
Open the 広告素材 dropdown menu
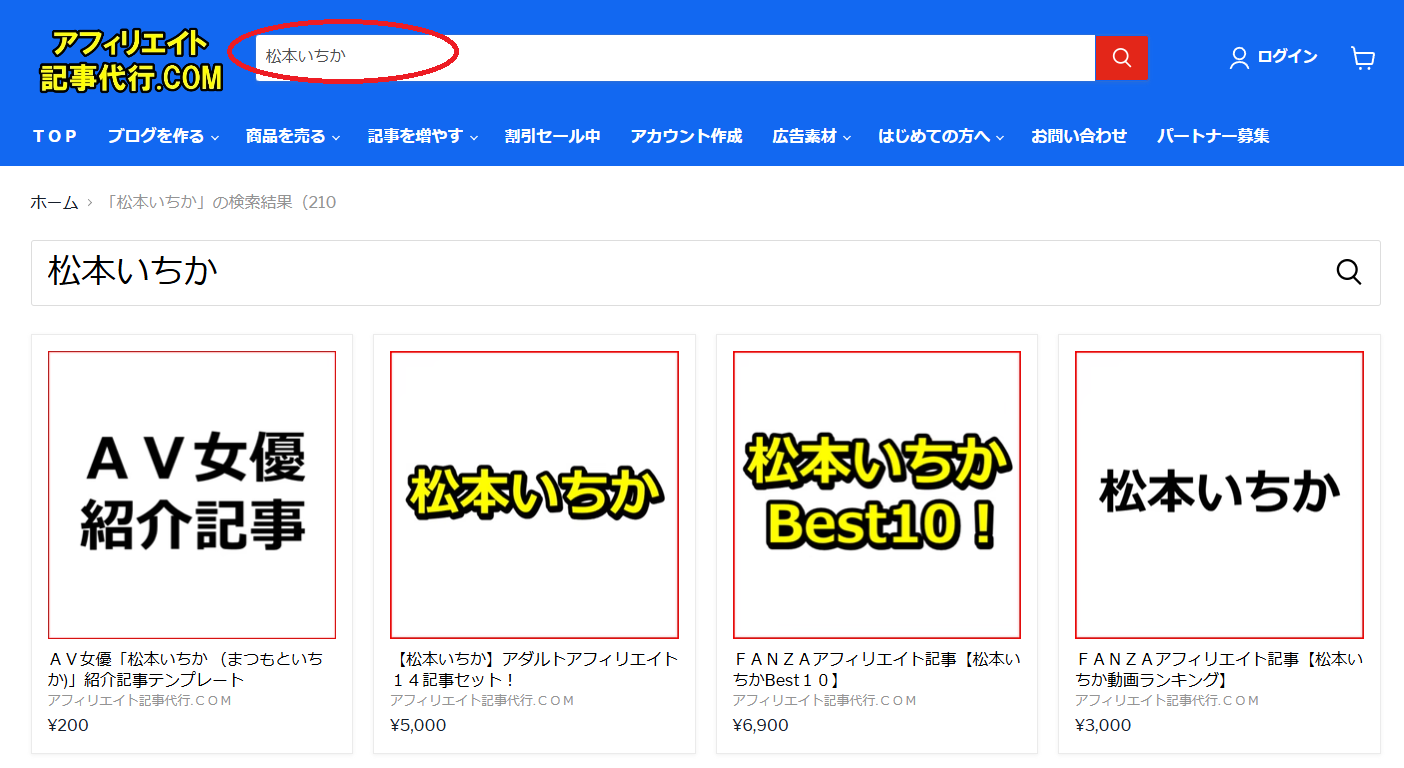(x=811, y=136)
